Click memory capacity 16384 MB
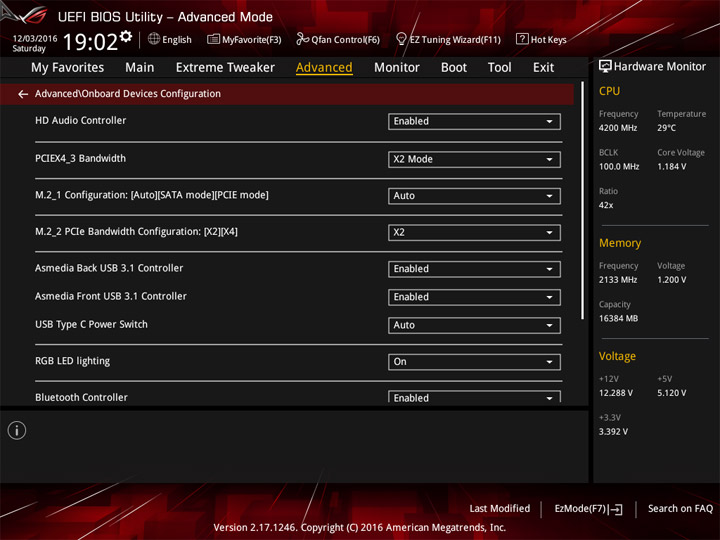 click(618, 318)
